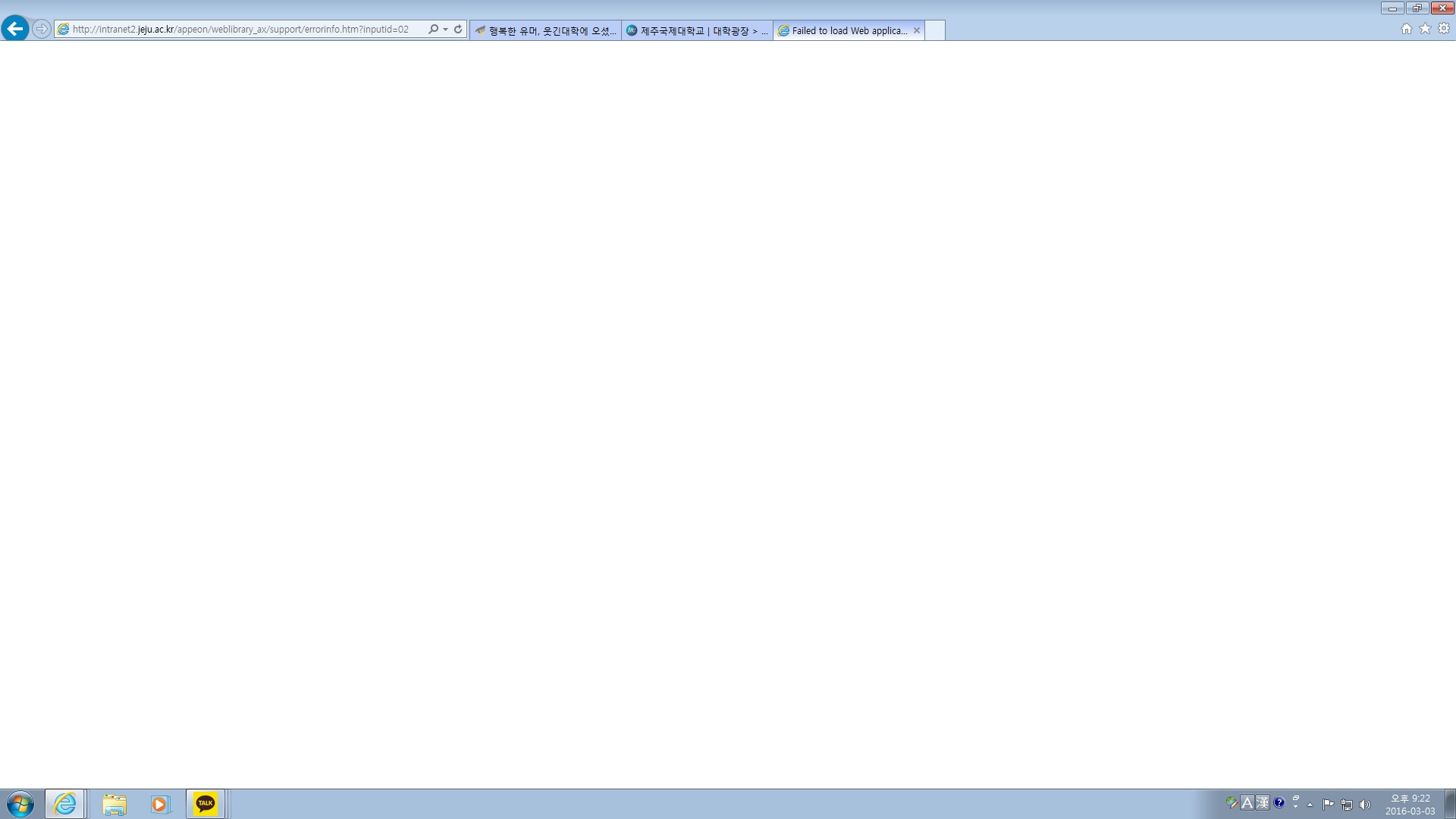Screen dimensions: 1456x819
Task: Click the search magnifier in address bar
Action: [x=433, y=29]
